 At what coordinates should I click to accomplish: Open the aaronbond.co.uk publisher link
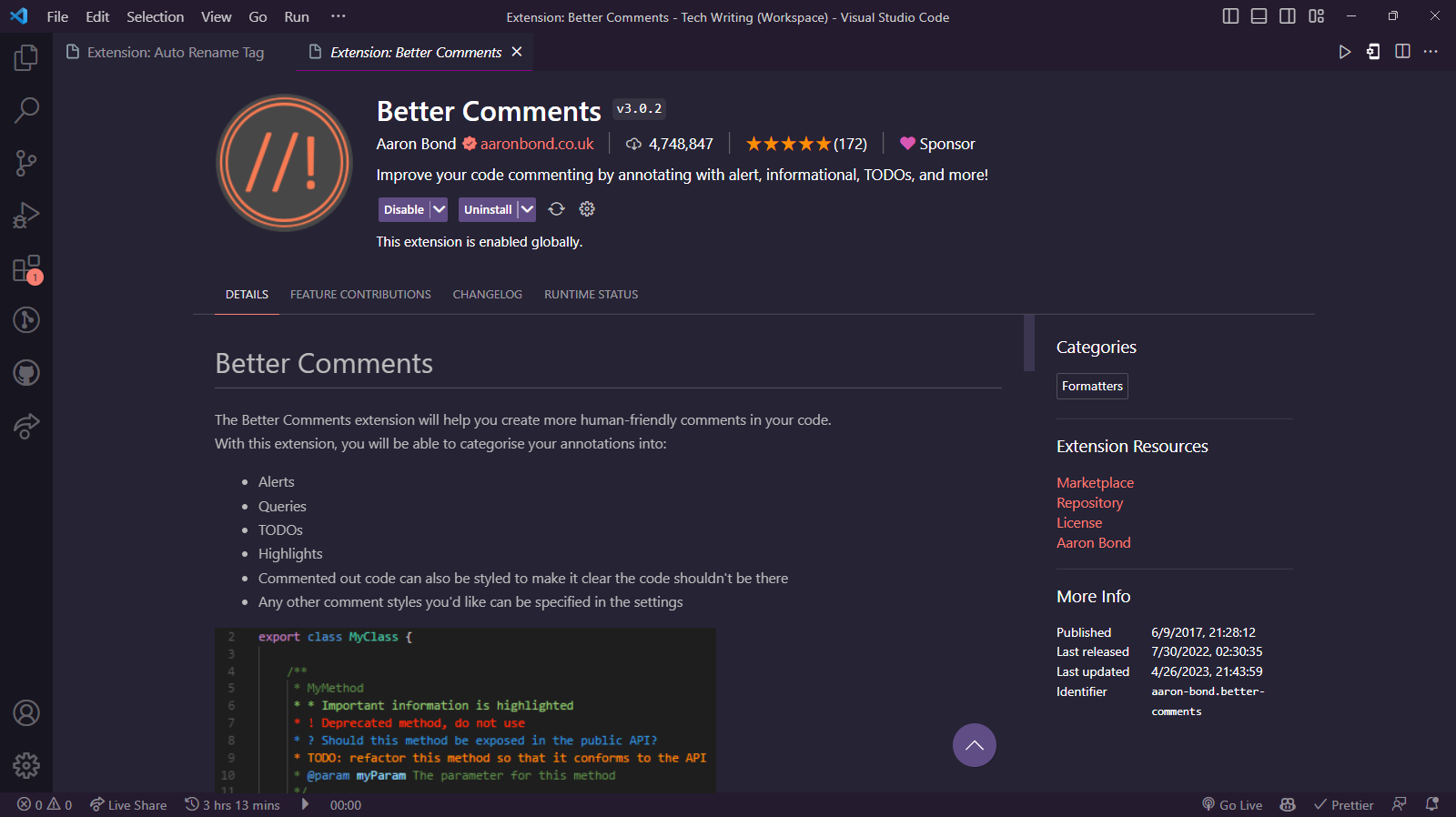(537, 144)
